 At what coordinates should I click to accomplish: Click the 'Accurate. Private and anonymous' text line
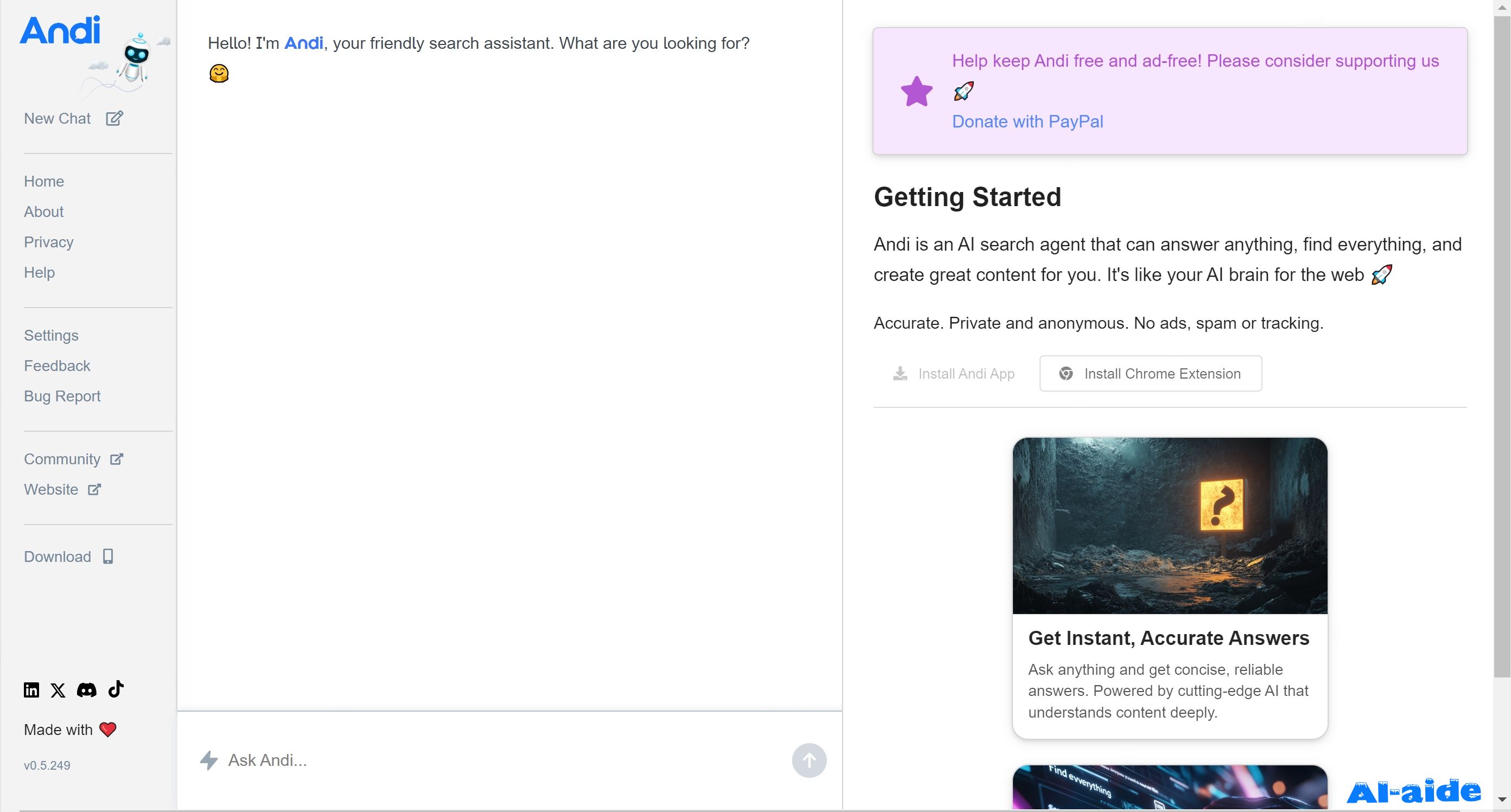point(1098,323)
